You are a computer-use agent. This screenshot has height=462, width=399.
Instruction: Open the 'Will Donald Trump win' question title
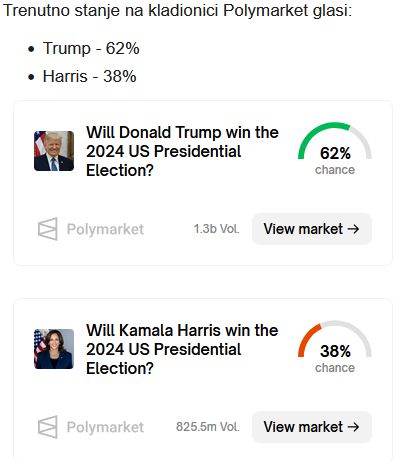[182, 151]
